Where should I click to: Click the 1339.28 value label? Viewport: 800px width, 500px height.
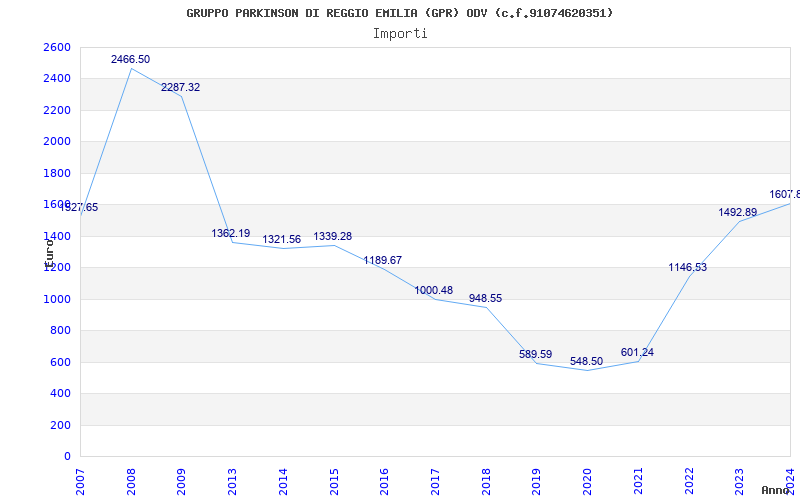pos(333,237)
